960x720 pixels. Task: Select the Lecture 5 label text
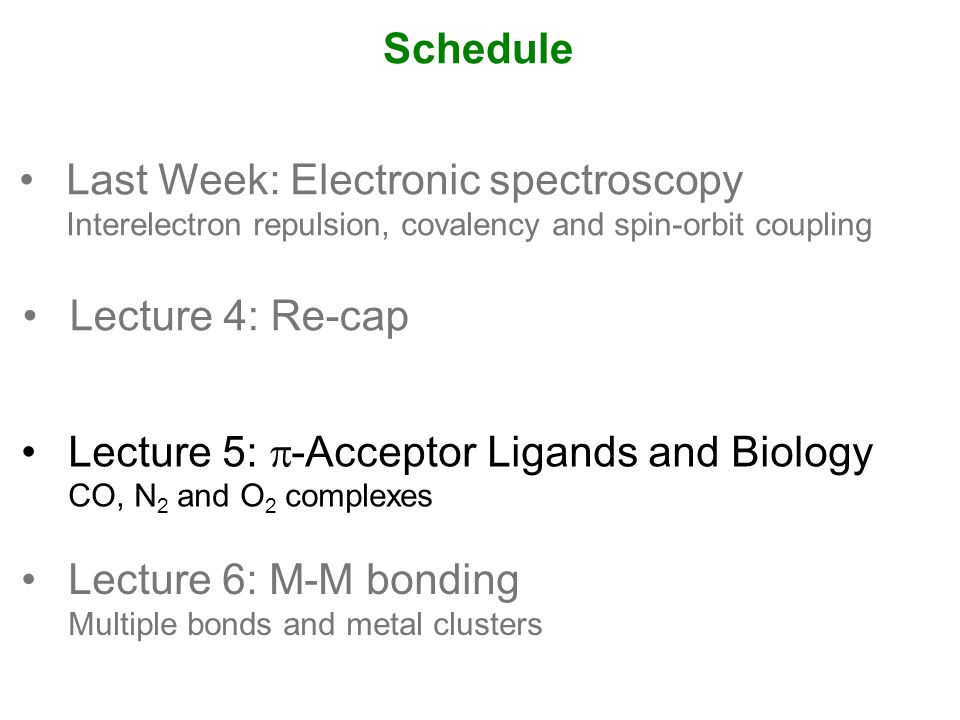(163, 452)
